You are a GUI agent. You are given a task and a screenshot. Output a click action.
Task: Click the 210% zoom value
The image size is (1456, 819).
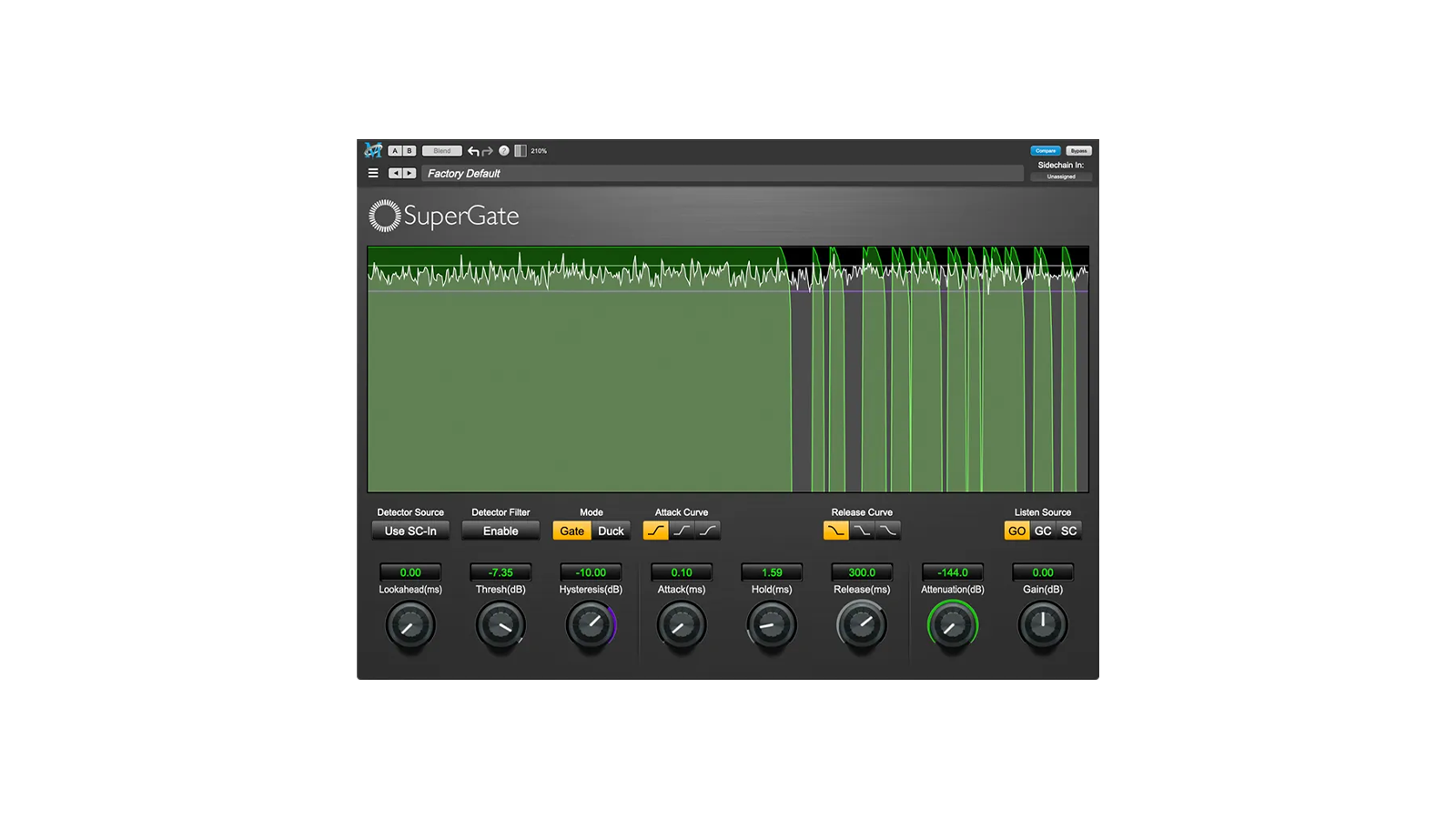coord(539,151)
